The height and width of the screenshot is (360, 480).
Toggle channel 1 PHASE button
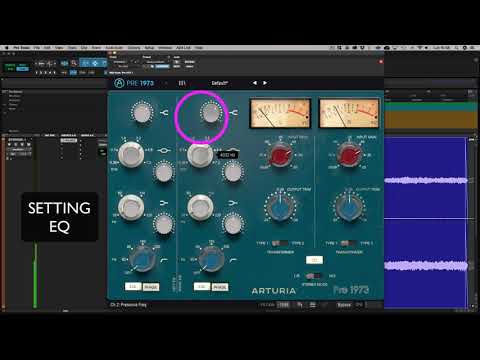(151, 287)
